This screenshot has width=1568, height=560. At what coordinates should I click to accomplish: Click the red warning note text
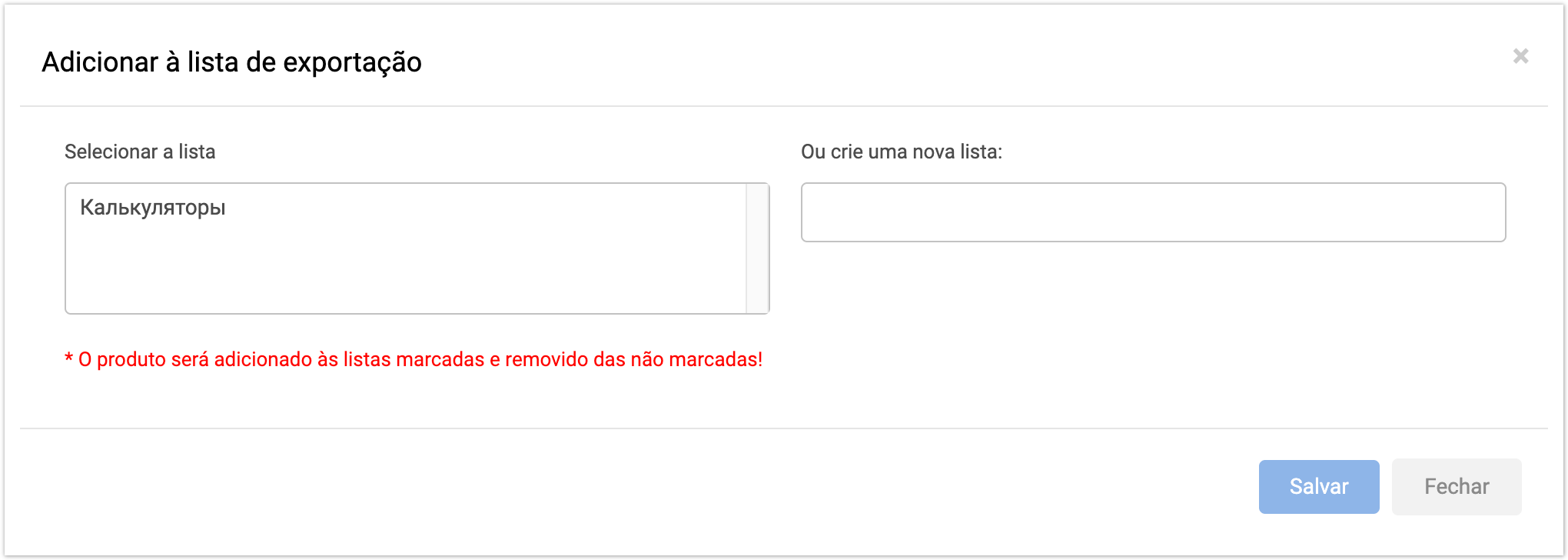click(x=414, y=359)
